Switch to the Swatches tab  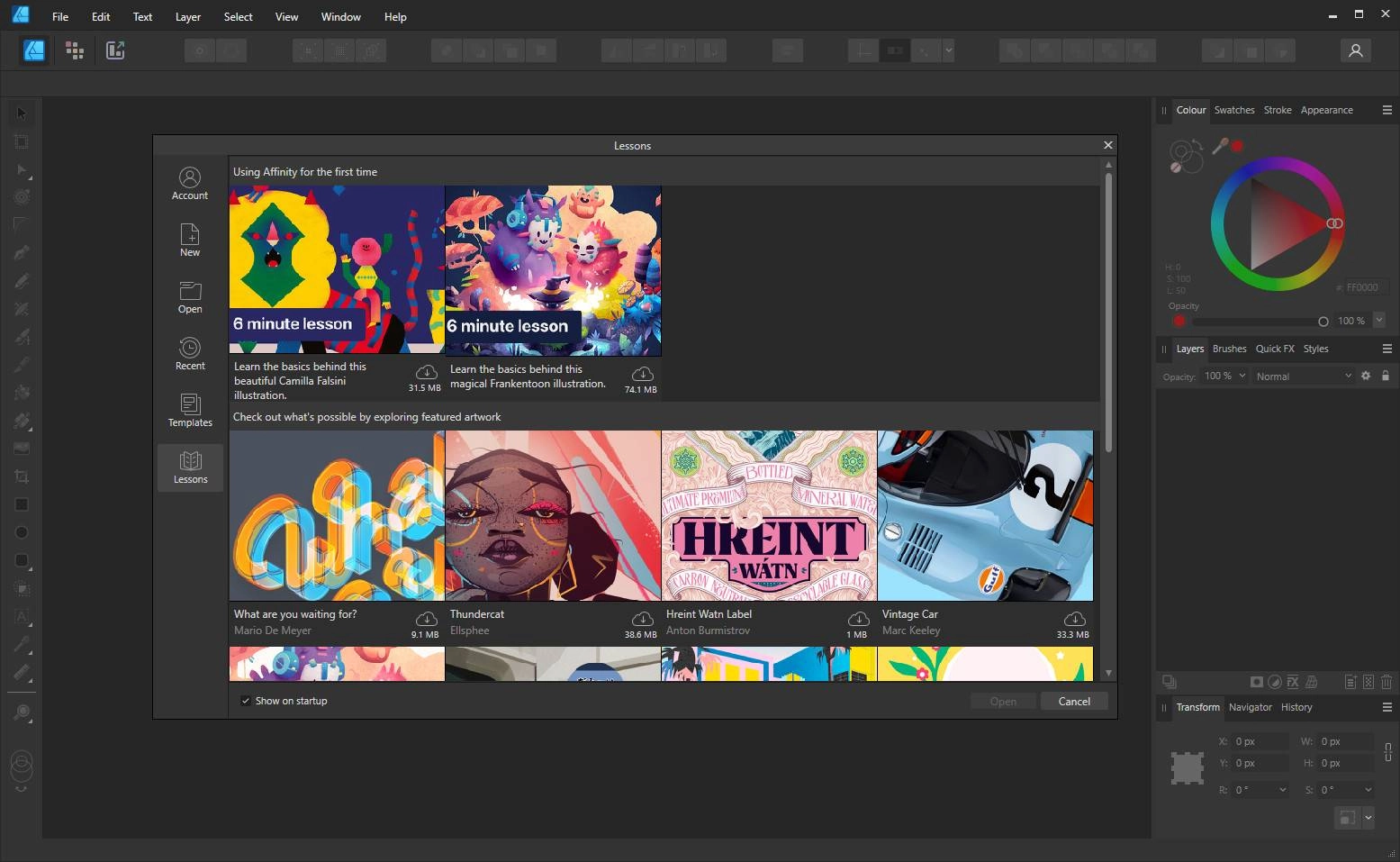[x=1233, y=110]
